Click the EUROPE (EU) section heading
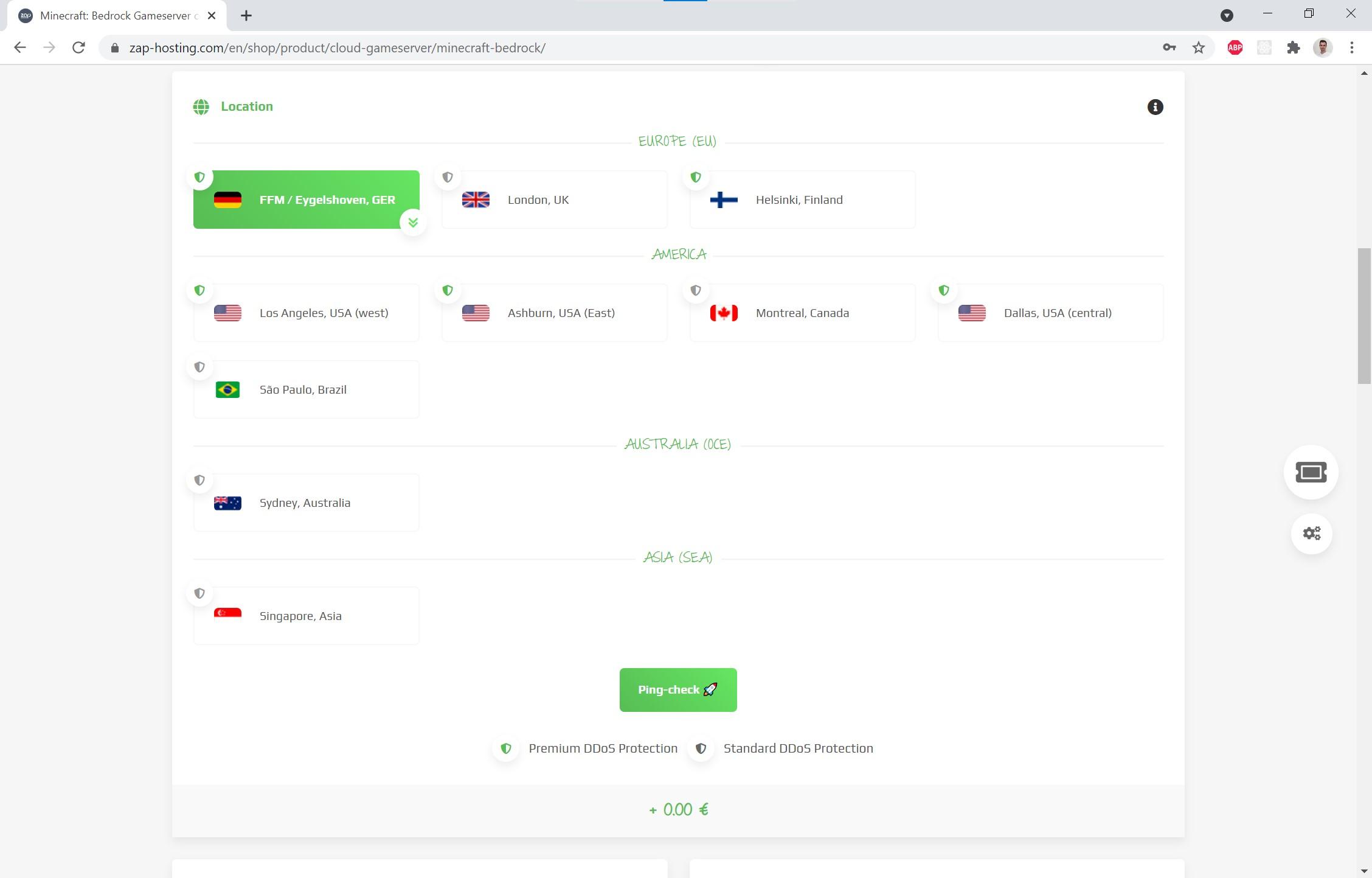Viewport: 1372px width, 878px height. (x=677, y=141)
